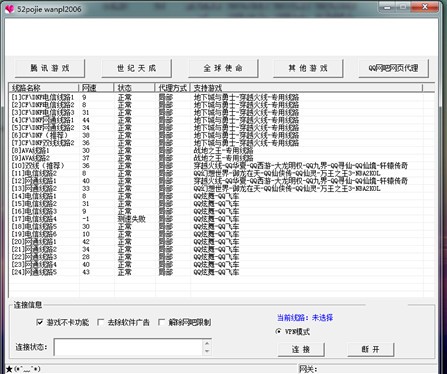Click inside the 连接状态 text field
The width and height of the screenshot is (447, 374).
point(128,347)
